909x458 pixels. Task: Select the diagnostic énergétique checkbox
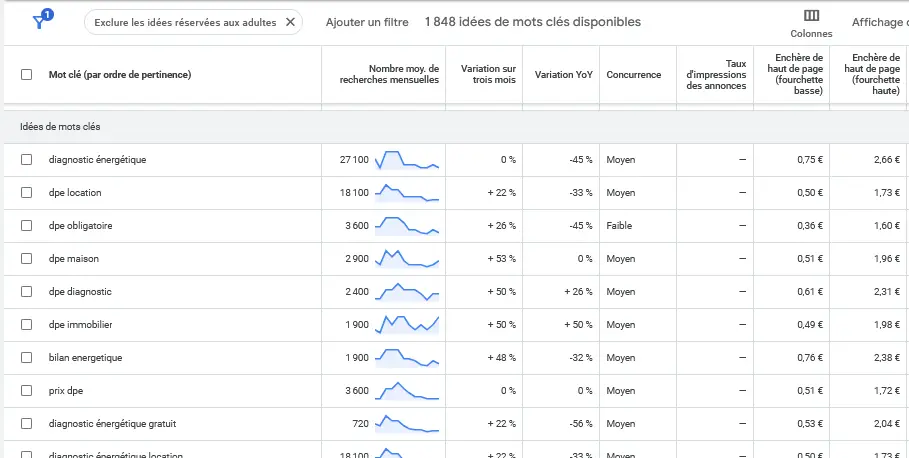(x=27, y=160)
